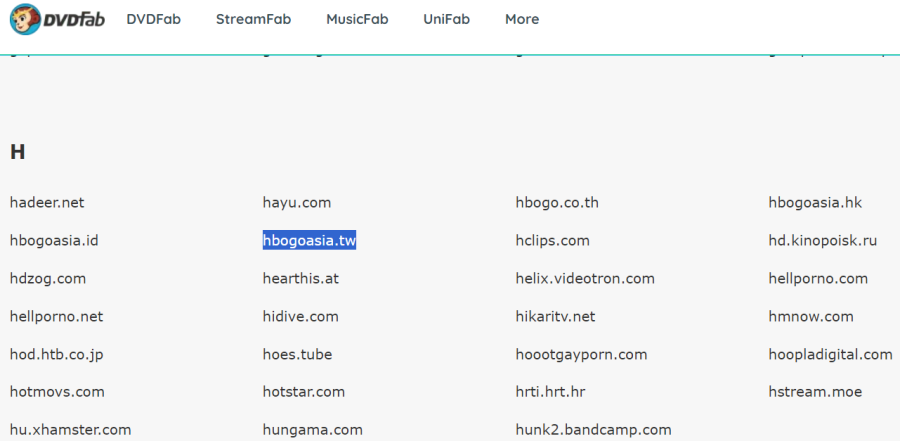Image resolution: width=900 pixels, height=441 pixels.
Task: Click hadeer.net in the list
Action: 47,203
